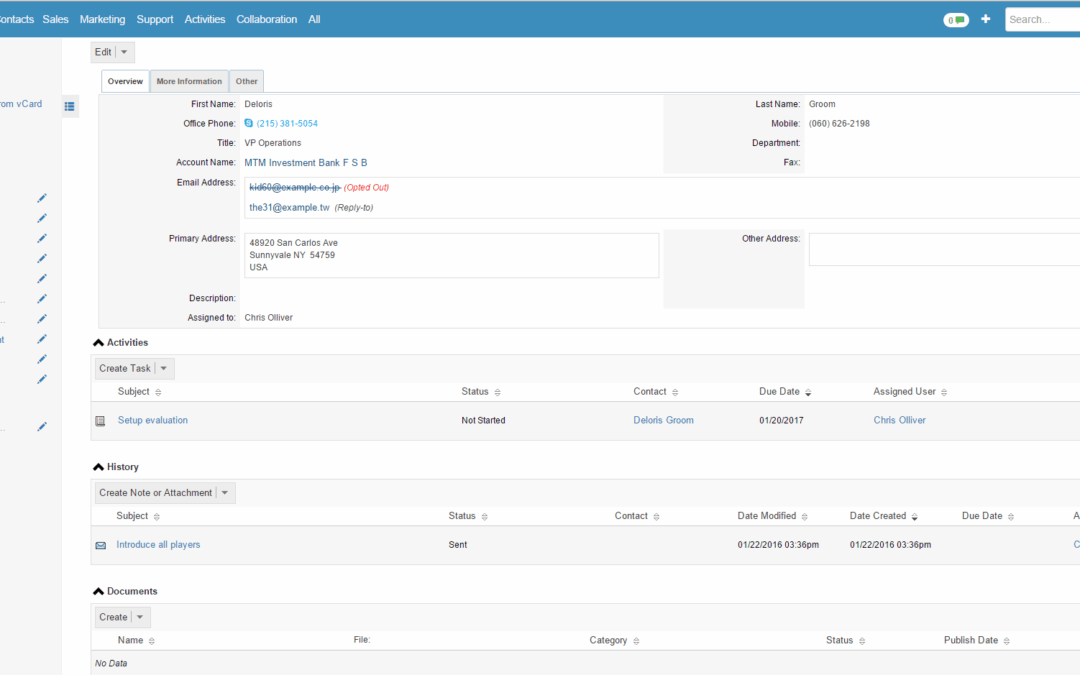Click the Sent status in History
Screen dimensions: 1080x675
pyautogui.click(x=458, y=545)
